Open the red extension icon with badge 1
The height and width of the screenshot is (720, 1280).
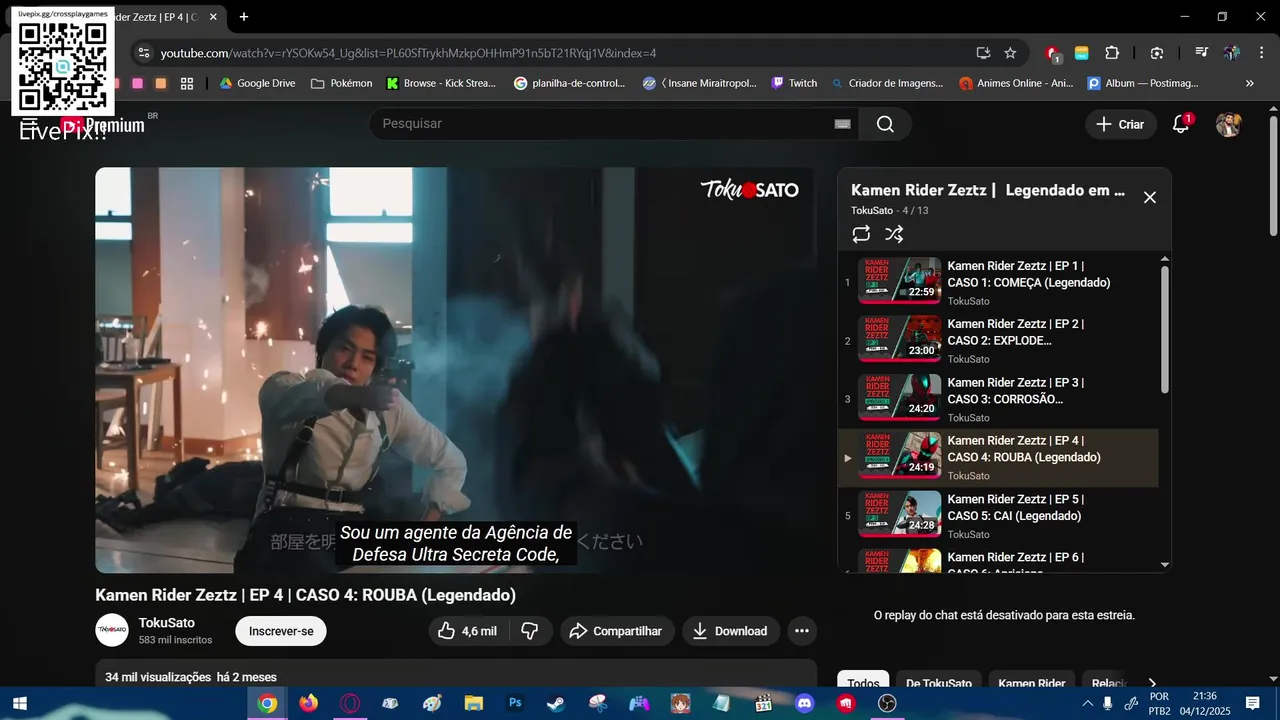(1052, 54)
